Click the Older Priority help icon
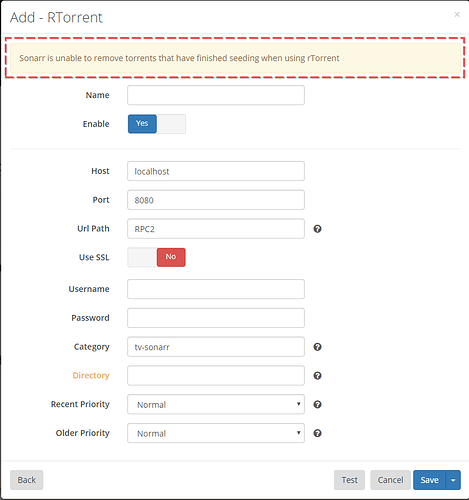Screen dimensions: 469x500 [317, 433]
